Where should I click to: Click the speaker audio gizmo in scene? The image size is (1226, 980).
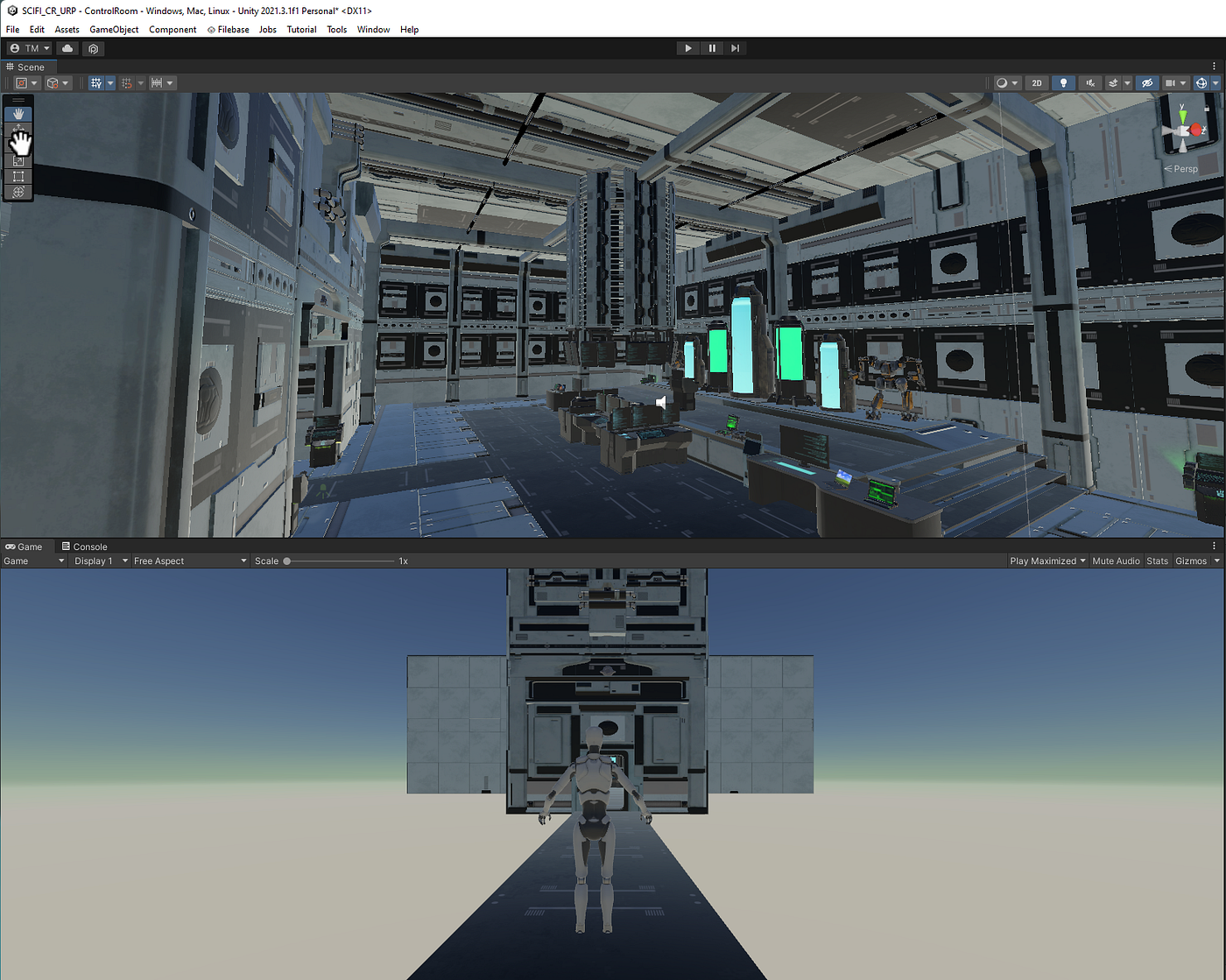pyautogui.click(x=661, y=401)
